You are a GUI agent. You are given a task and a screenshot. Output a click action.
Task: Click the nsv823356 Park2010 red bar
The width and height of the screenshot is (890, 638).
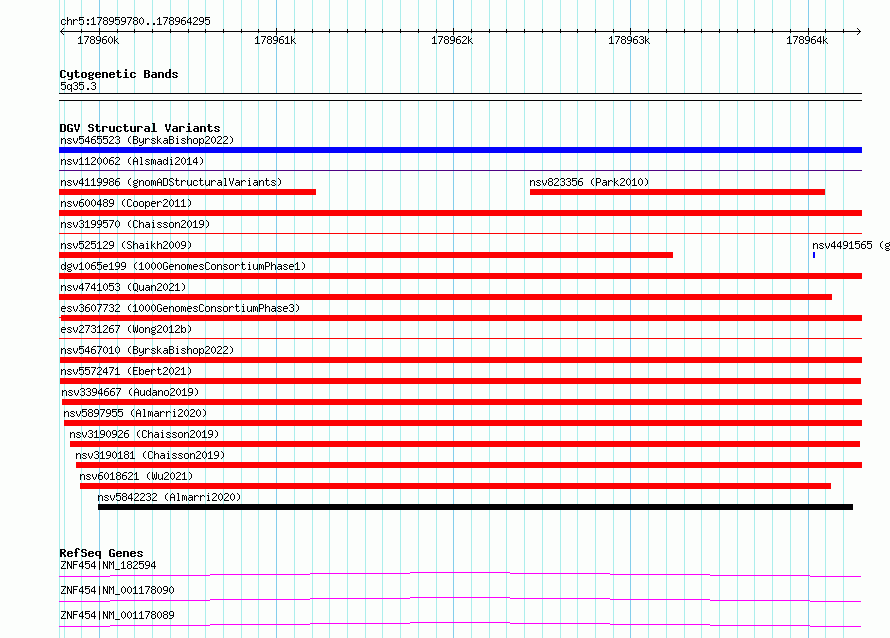677,192
